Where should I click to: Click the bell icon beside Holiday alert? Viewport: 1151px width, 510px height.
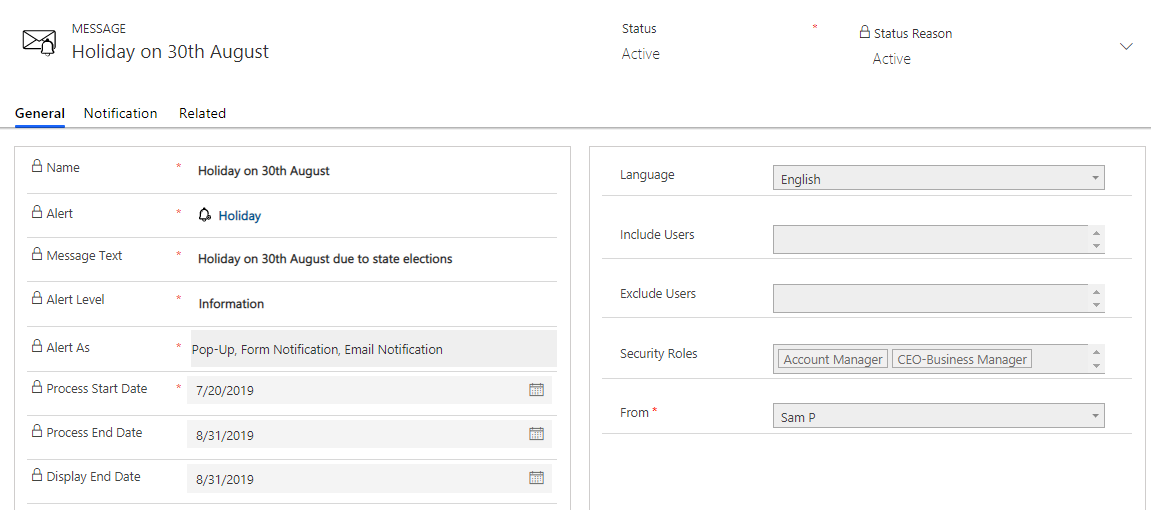tap(205, 215)
